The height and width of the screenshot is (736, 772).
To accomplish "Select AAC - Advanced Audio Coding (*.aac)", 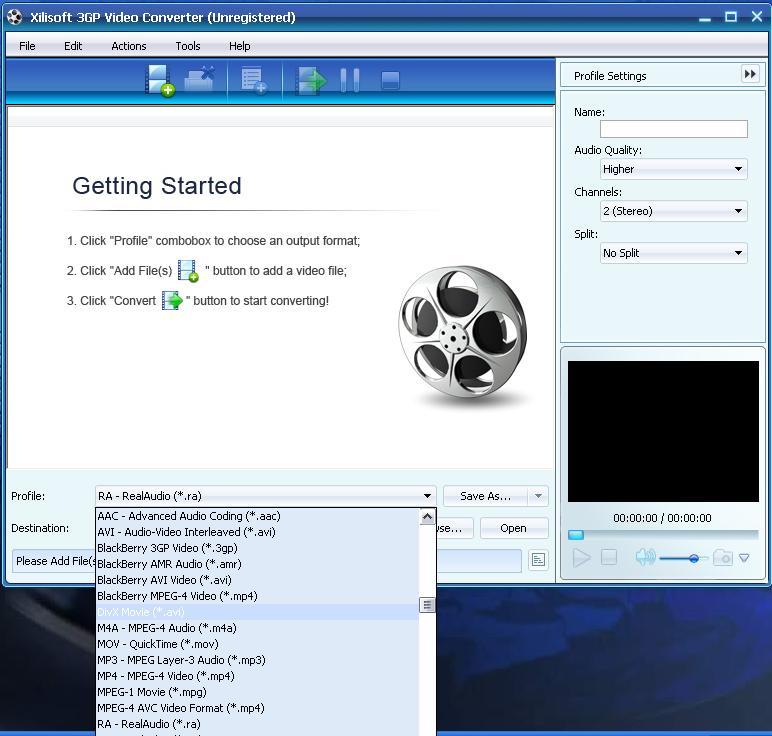I will [257, 516].
